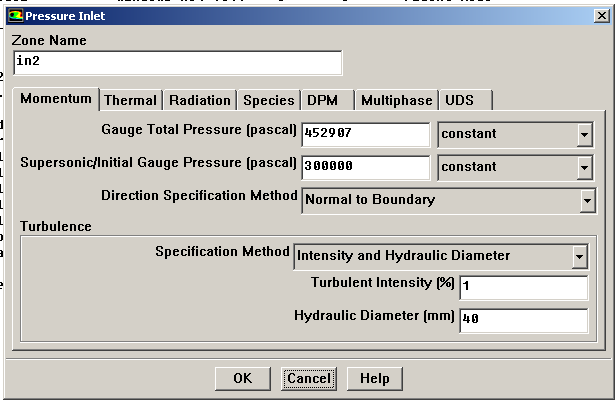
Task: Click the Turbulent Intensity (%) field
Action: coord(523,288)
